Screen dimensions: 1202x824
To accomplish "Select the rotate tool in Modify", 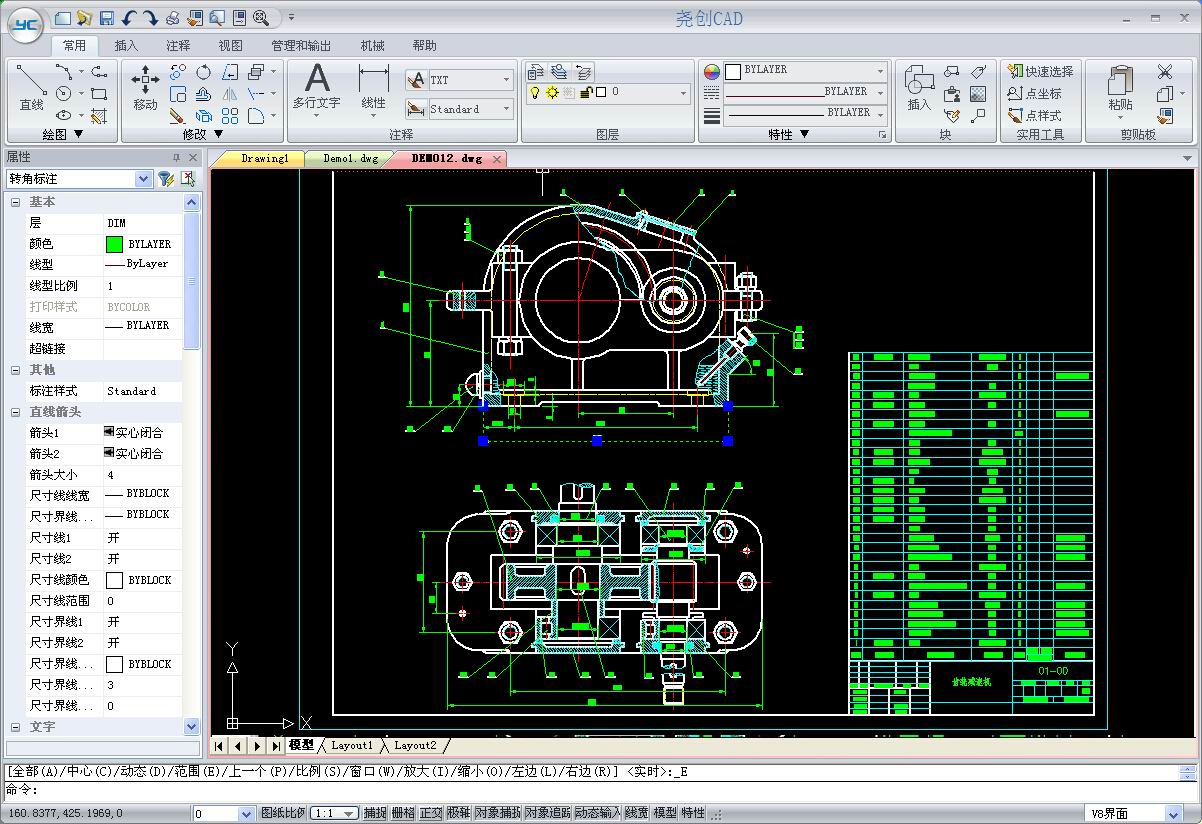I will pos(203,72).
